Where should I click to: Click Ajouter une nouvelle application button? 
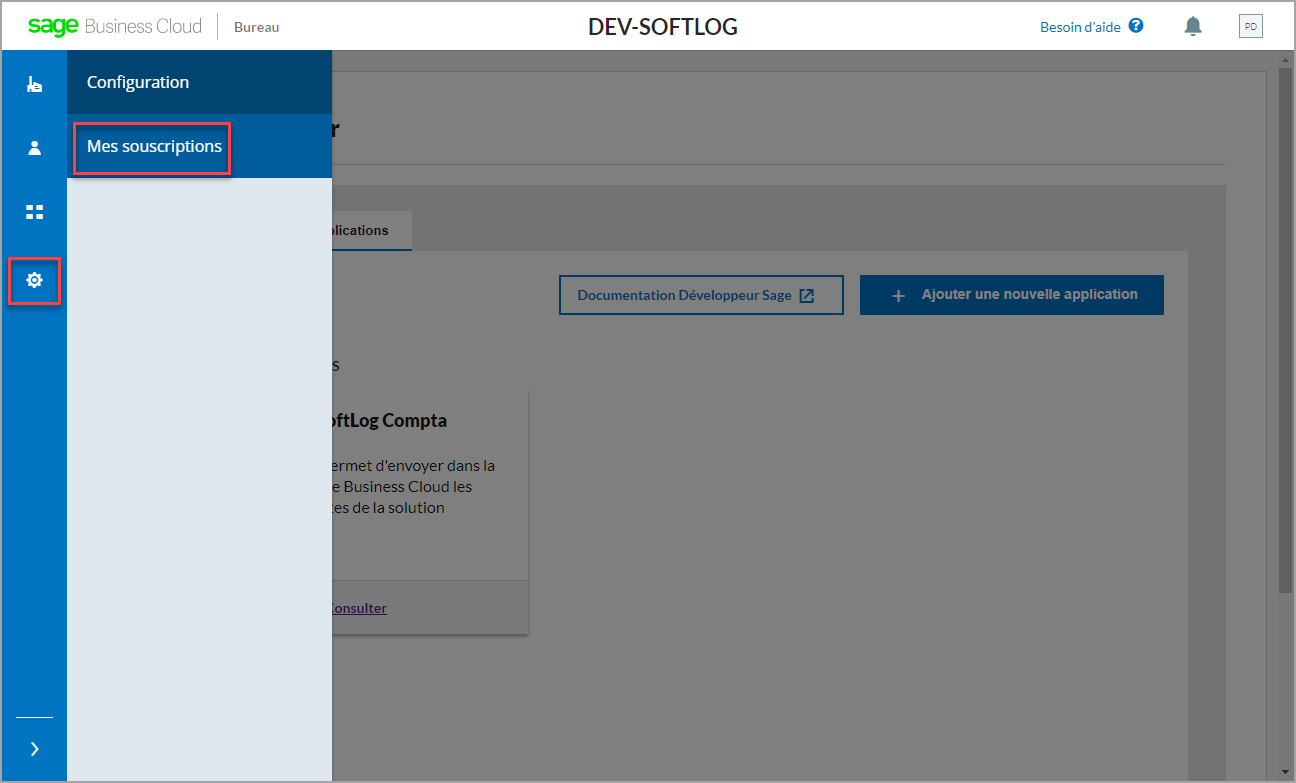point(1012,295)
